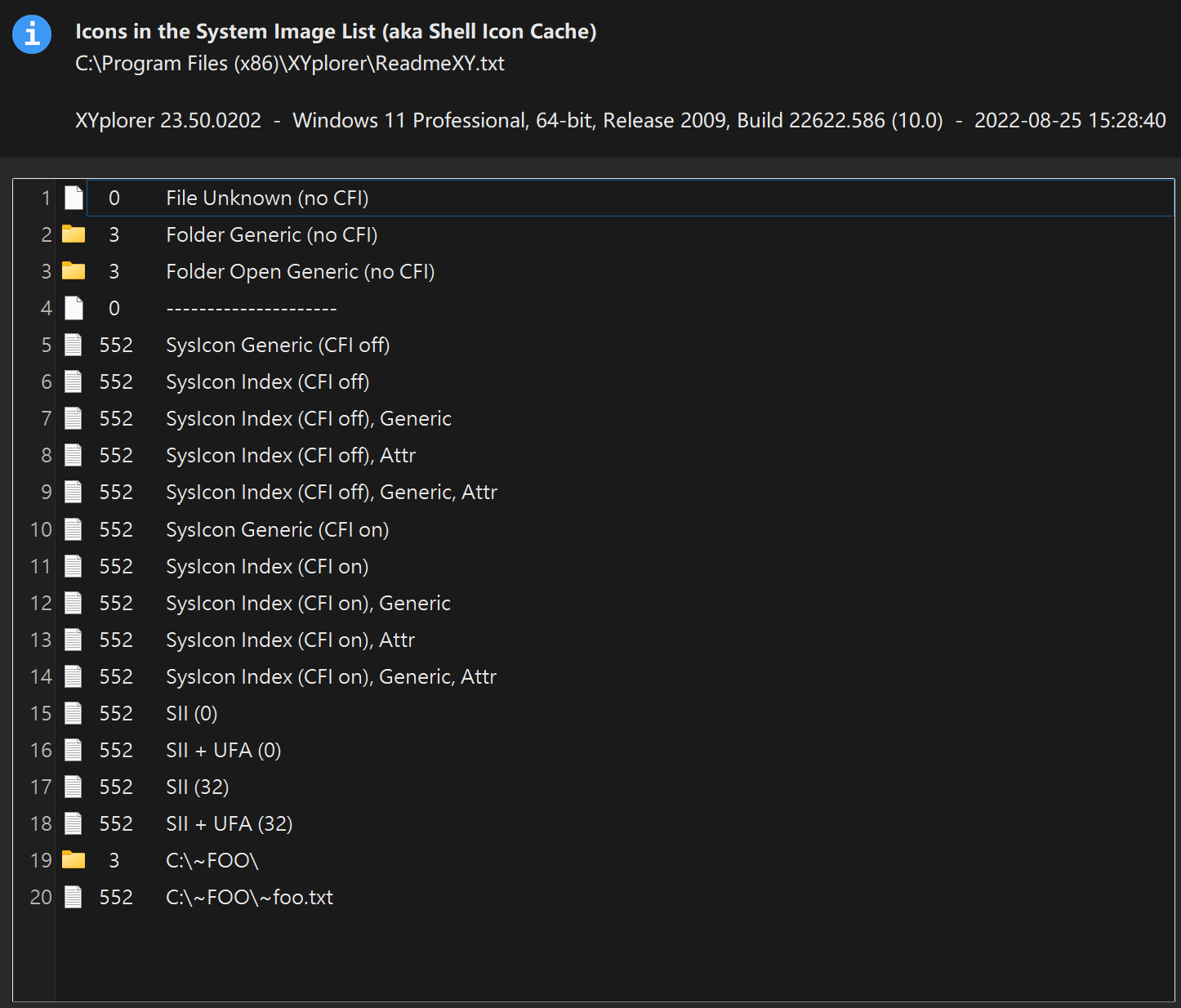1181x1008 pixels.
Task: Click the blue info icon in header
Action: pos(32,34)
